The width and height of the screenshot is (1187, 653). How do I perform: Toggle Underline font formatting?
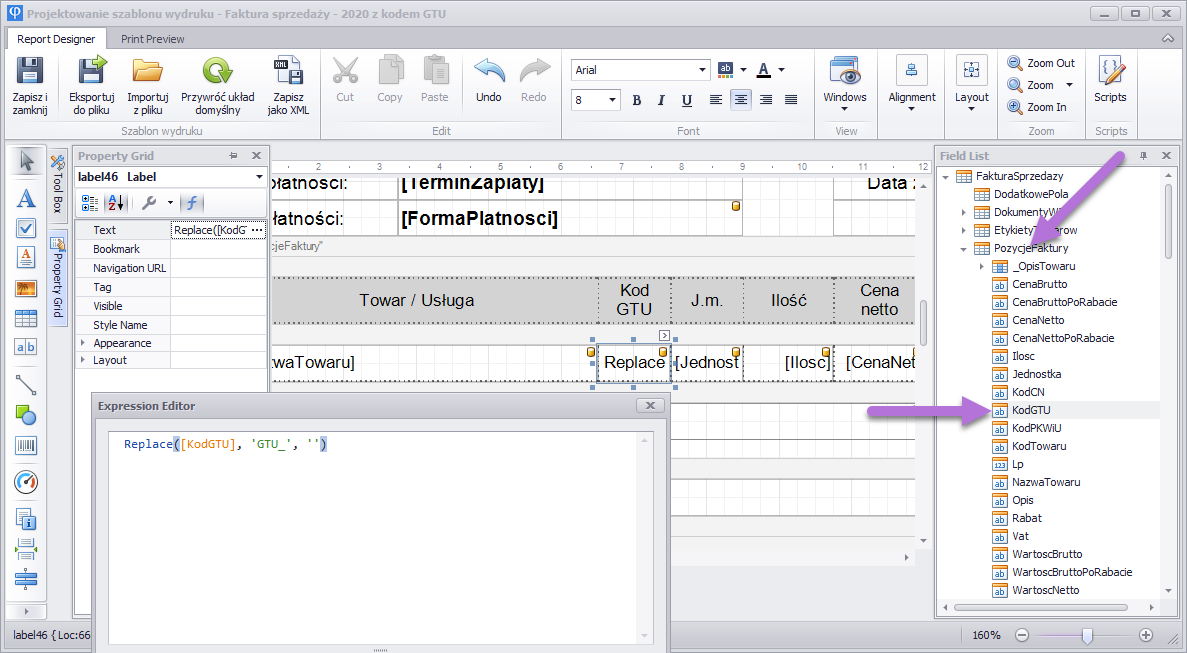tap(686, 100)
